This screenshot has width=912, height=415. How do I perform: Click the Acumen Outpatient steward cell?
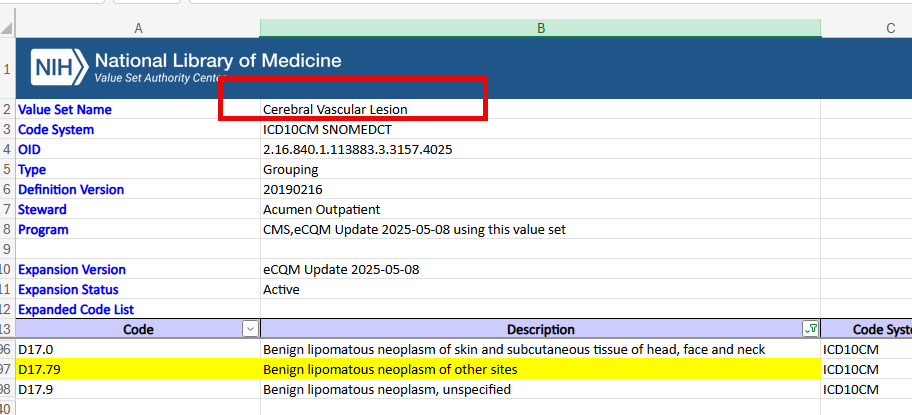321,209
